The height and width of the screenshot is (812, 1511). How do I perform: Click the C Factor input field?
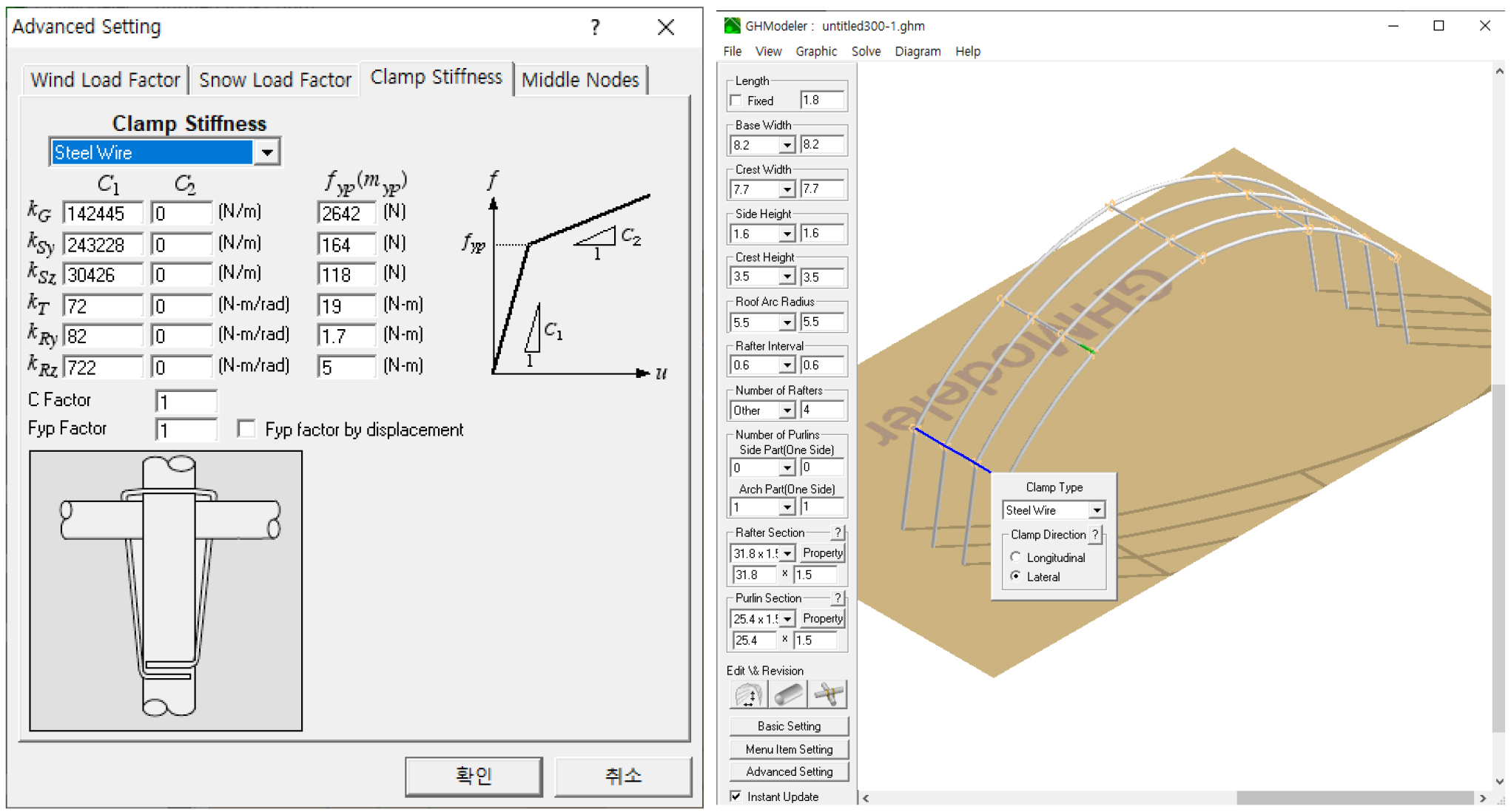(x=186, y=402)
